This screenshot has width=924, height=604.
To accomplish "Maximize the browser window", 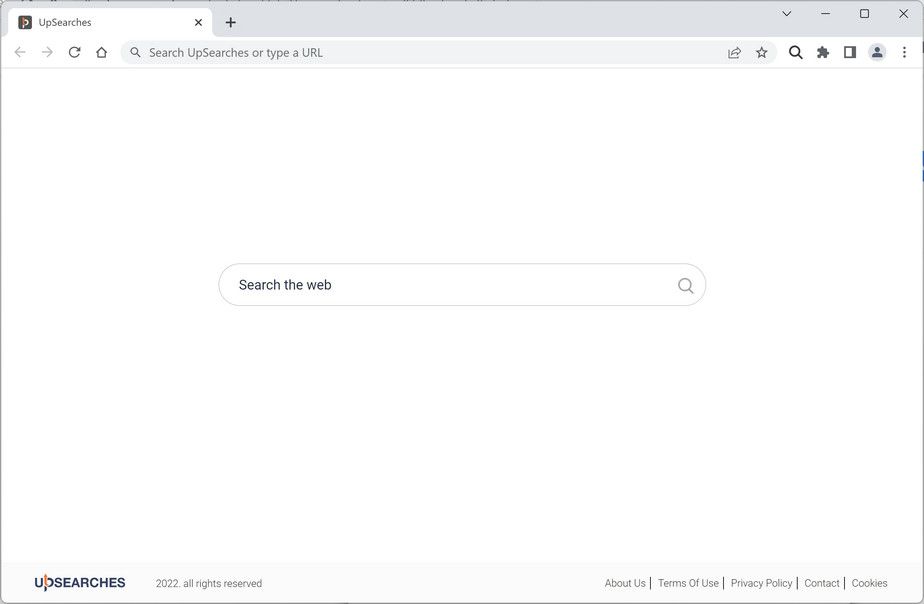I will 864,14.
